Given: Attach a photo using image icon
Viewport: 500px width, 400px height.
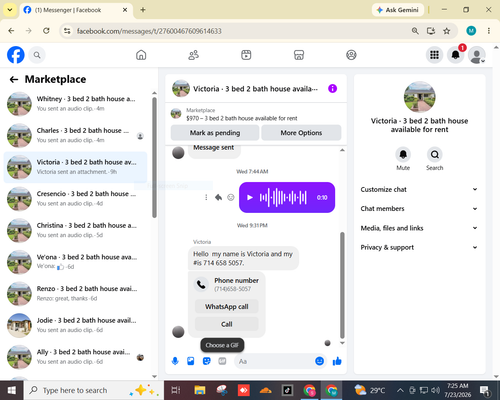Looking at the screenshot, I should [191, 361].
